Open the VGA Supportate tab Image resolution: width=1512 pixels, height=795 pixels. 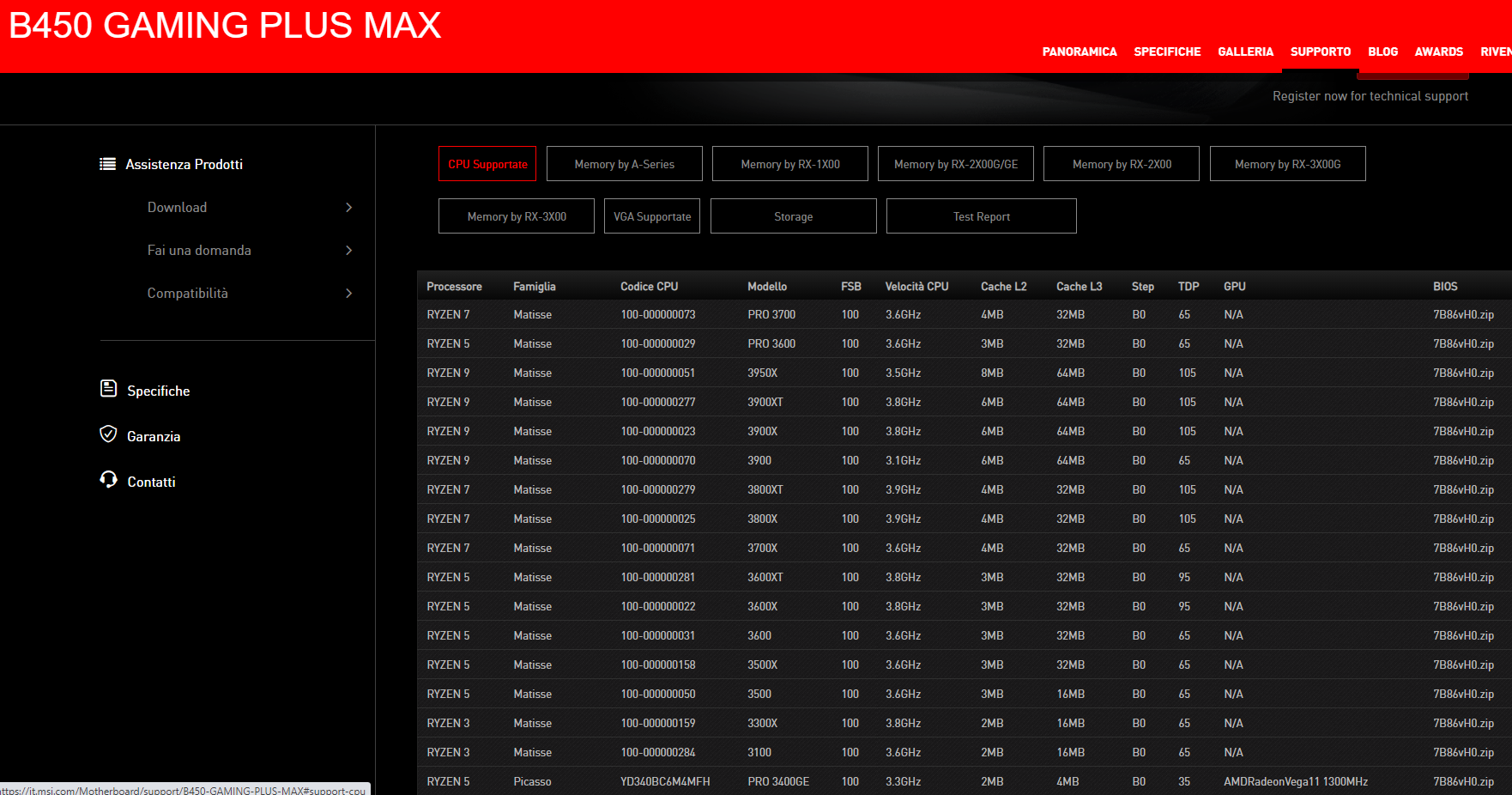[x=652, y=216]
